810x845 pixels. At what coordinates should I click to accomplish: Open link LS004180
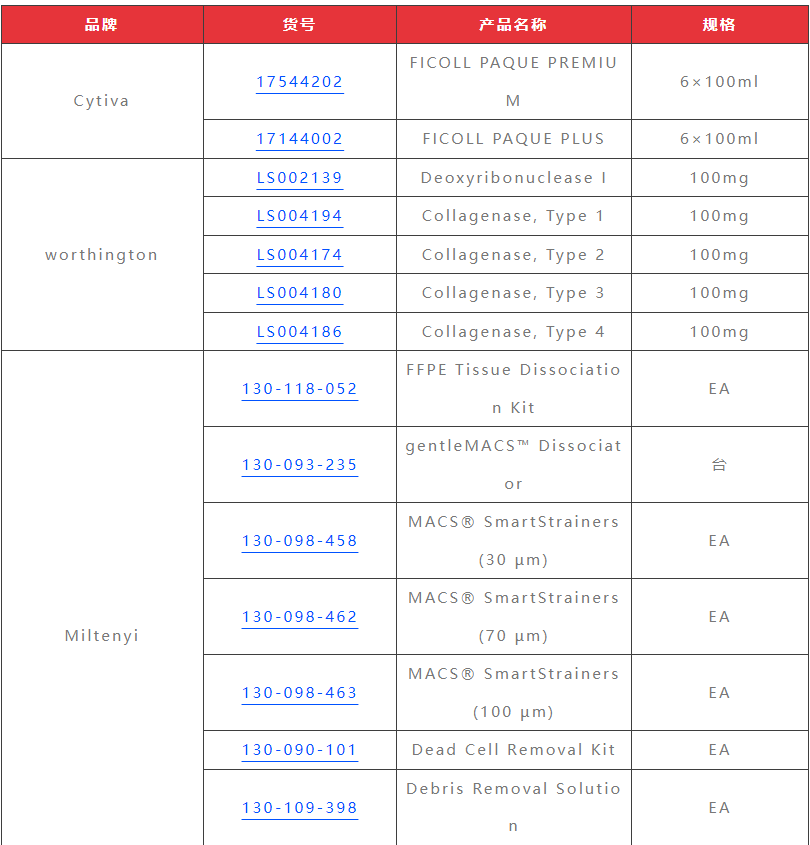299,293
